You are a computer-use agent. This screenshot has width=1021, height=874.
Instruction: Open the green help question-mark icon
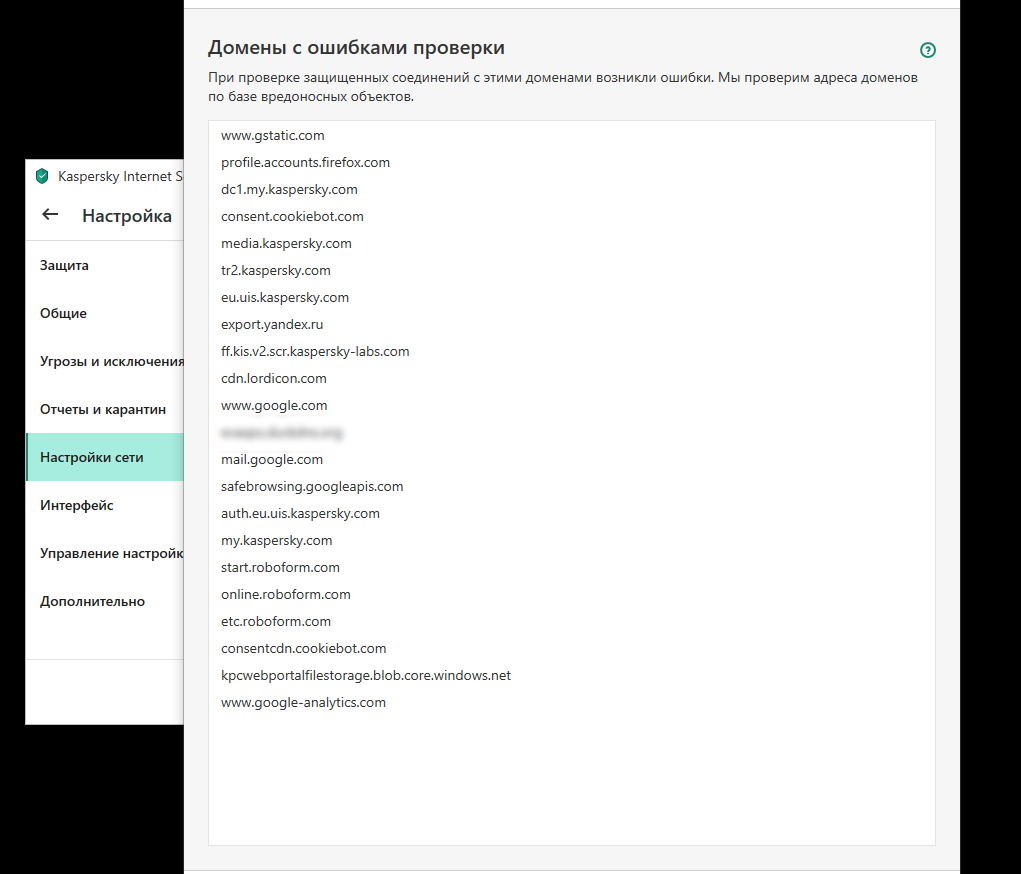[x=927, y=50]
